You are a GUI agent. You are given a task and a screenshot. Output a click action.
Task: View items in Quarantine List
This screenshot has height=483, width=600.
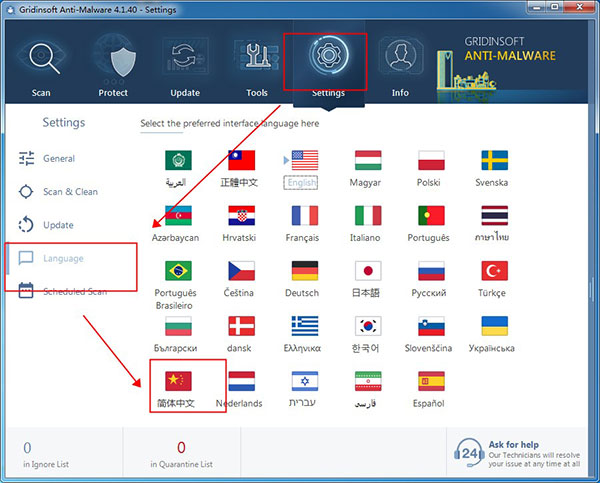181,455
